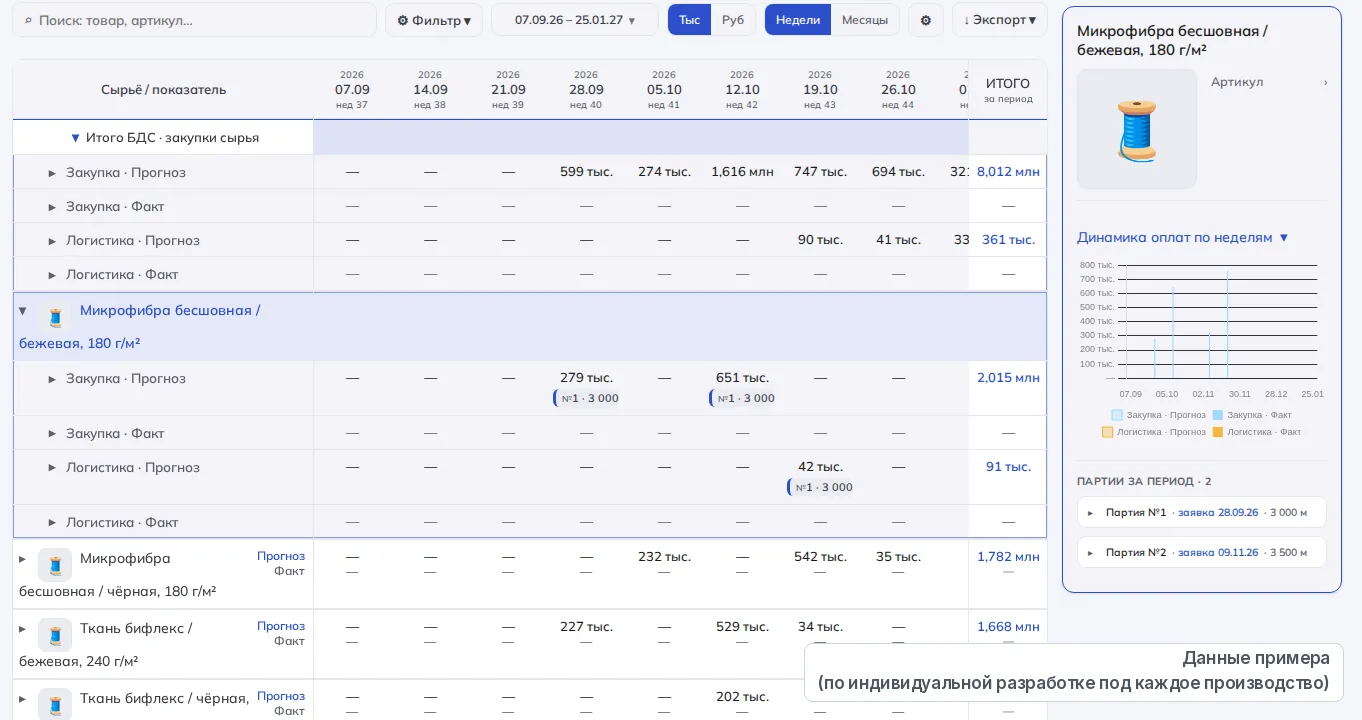Click batch chip №1 under 279 тыс.
Viewport: 1362px width, 720px height.
588,398
